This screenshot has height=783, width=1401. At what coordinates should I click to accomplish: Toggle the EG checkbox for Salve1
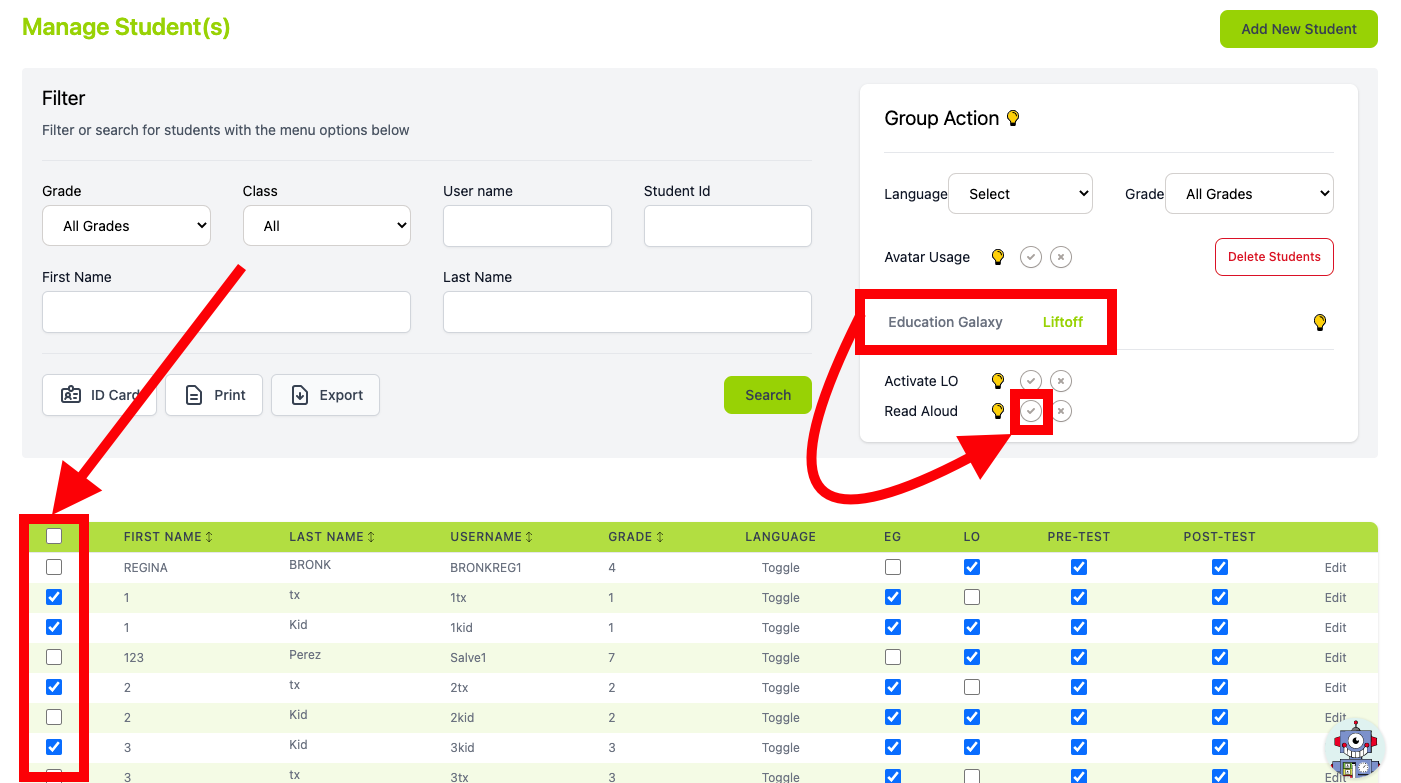(893, 657)
